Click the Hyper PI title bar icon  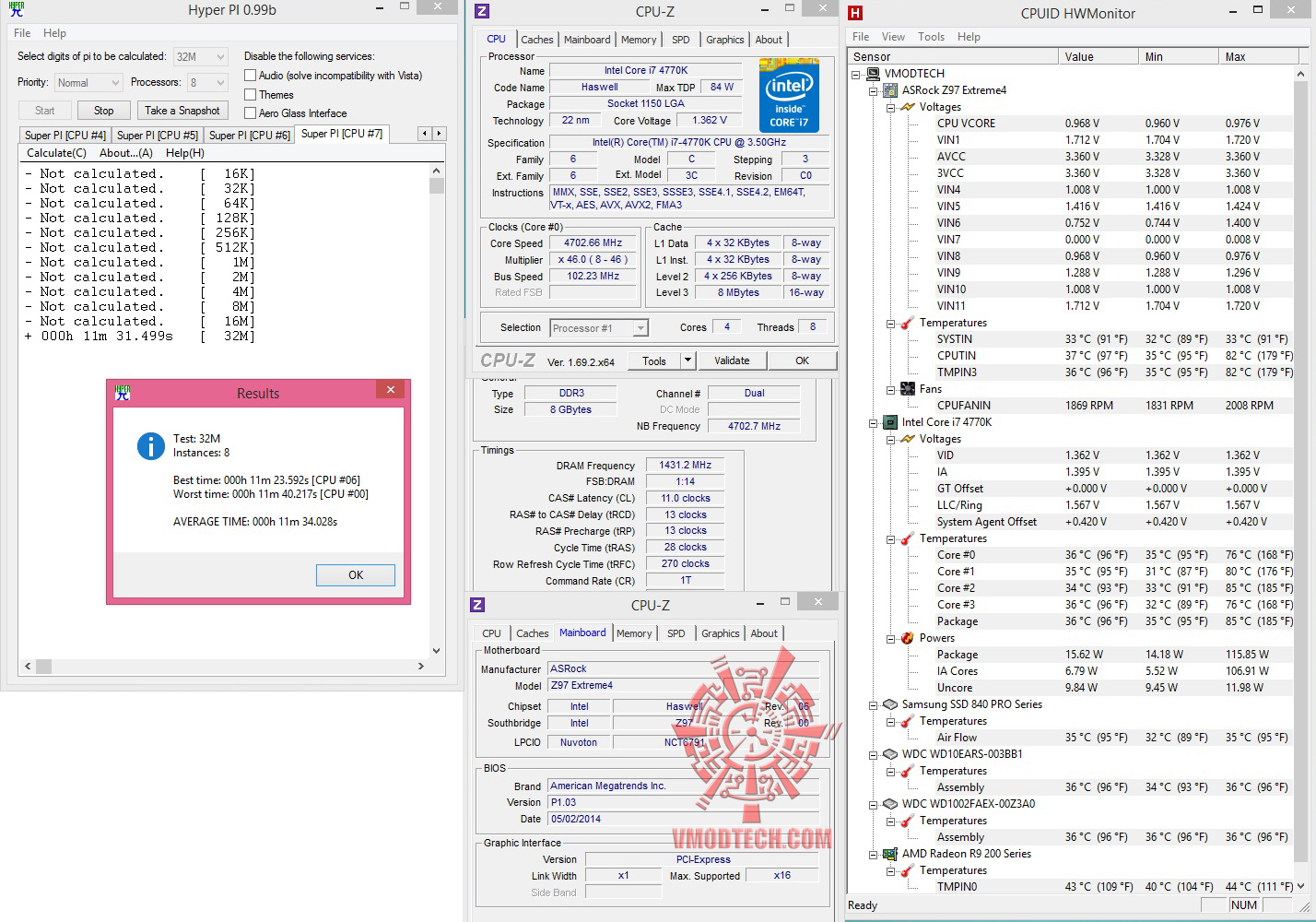pos(16,10)
